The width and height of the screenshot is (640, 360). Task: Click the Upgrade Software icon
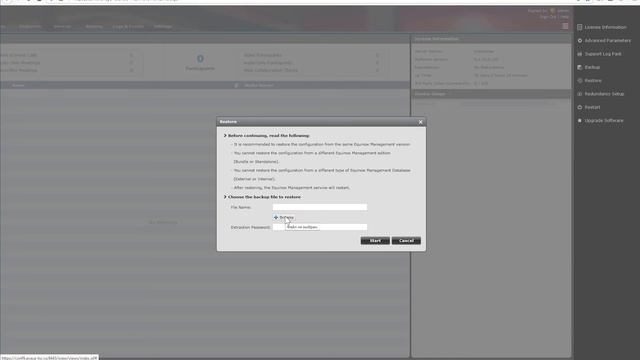point(580,121)
